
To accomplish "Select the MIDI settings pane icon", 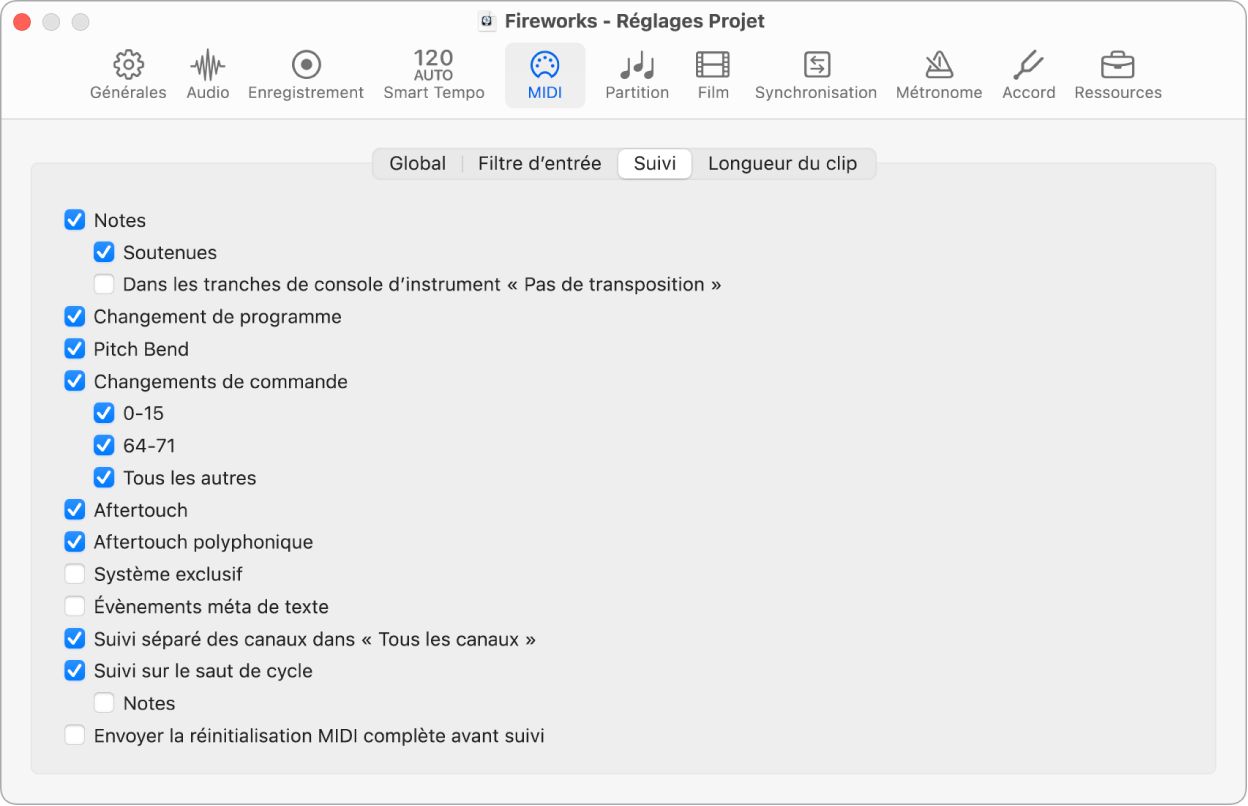I will (x=545, y=76).
